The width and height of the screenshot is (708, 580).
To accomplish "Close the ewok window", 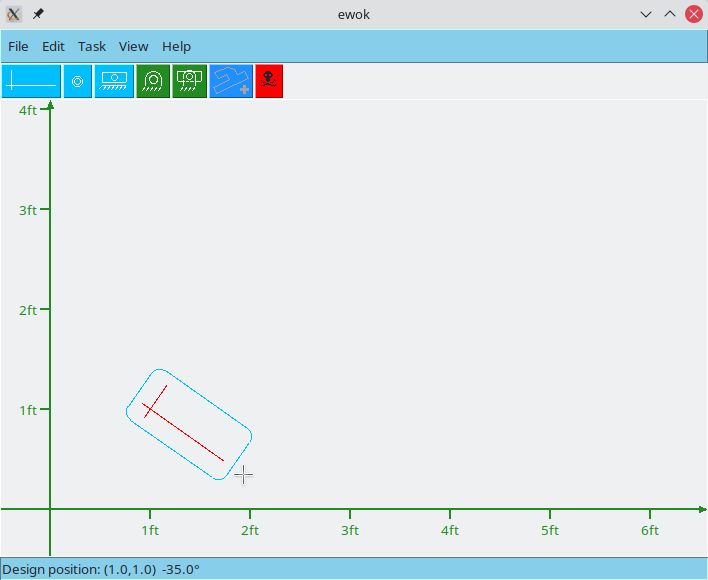I will tap(694, 14).
